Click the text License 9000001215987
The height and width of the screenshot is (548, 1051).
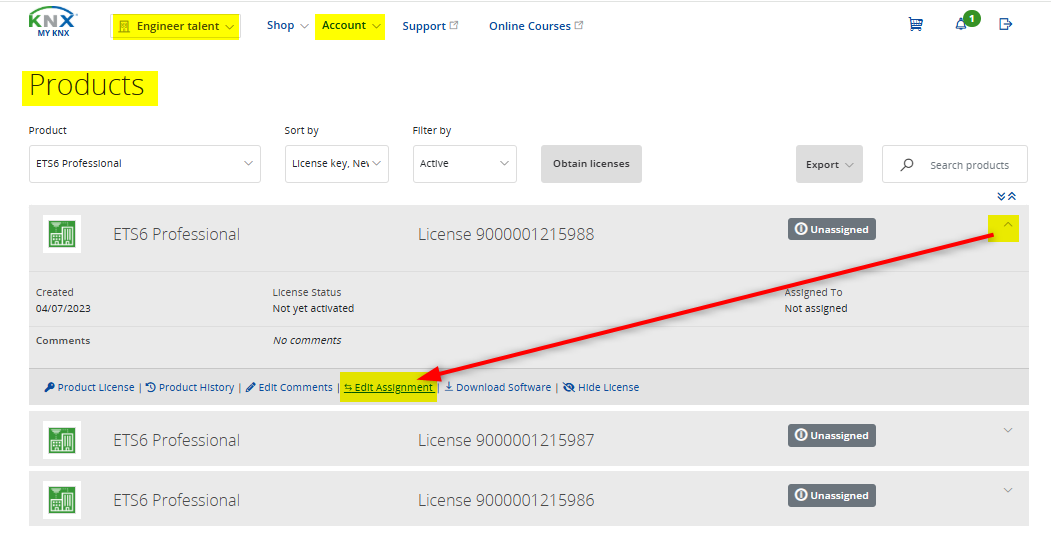point(506,440)
